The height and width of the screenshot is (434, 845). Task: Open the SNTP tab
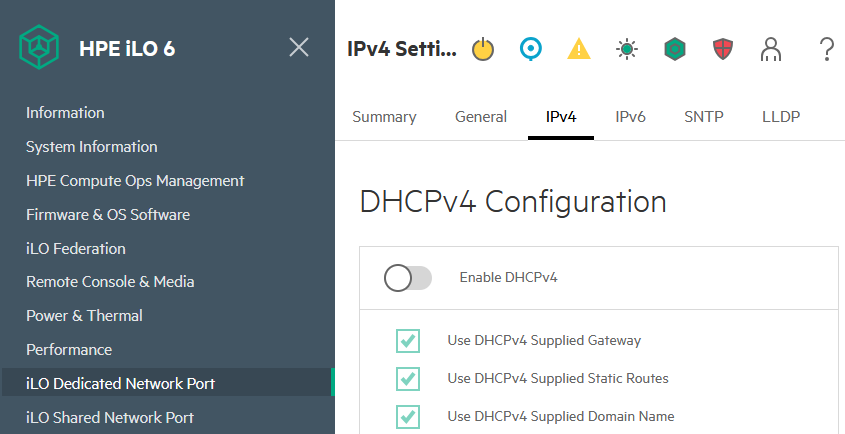pos(704,117)
